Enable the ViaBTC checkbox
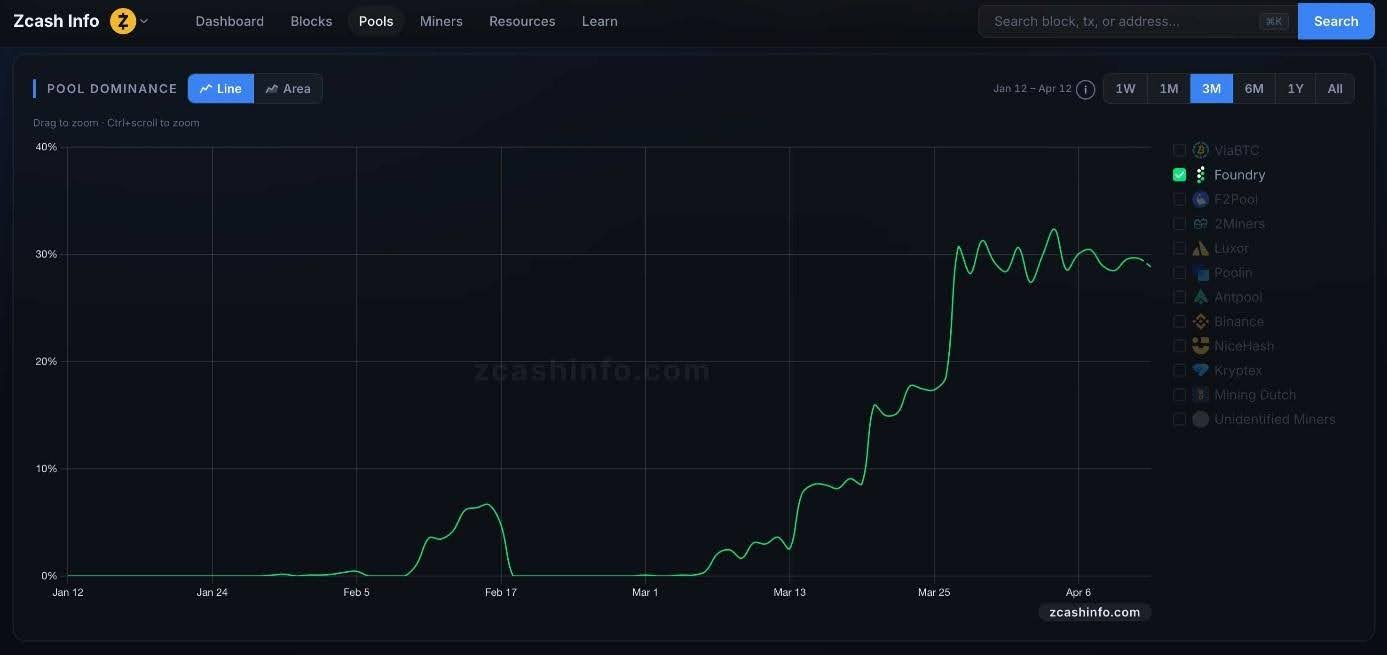The height and width of the screenshot is (655, 1387). click(x=1179, y=149)
